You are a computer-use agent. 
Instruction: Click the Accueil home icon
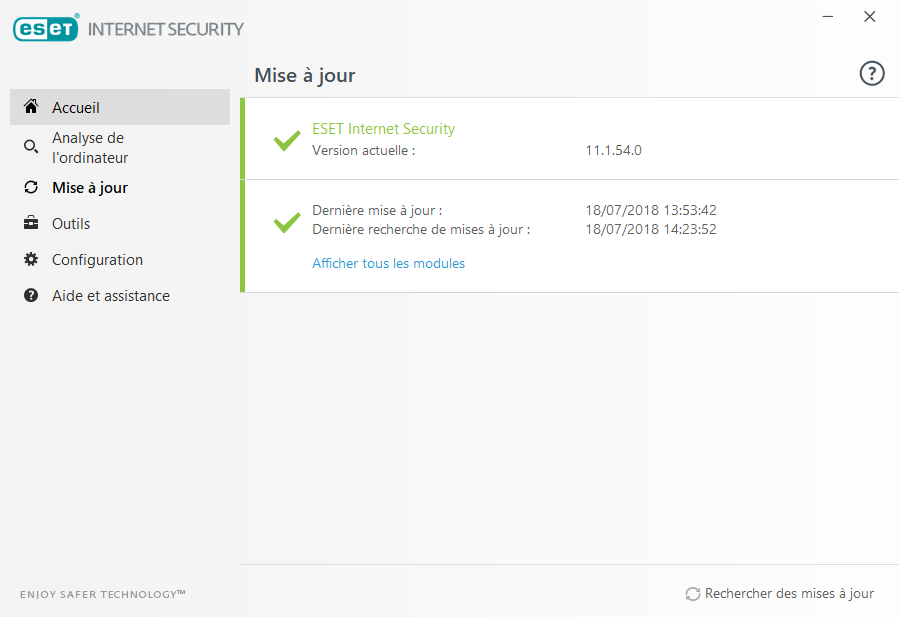(x=31, y=107)
